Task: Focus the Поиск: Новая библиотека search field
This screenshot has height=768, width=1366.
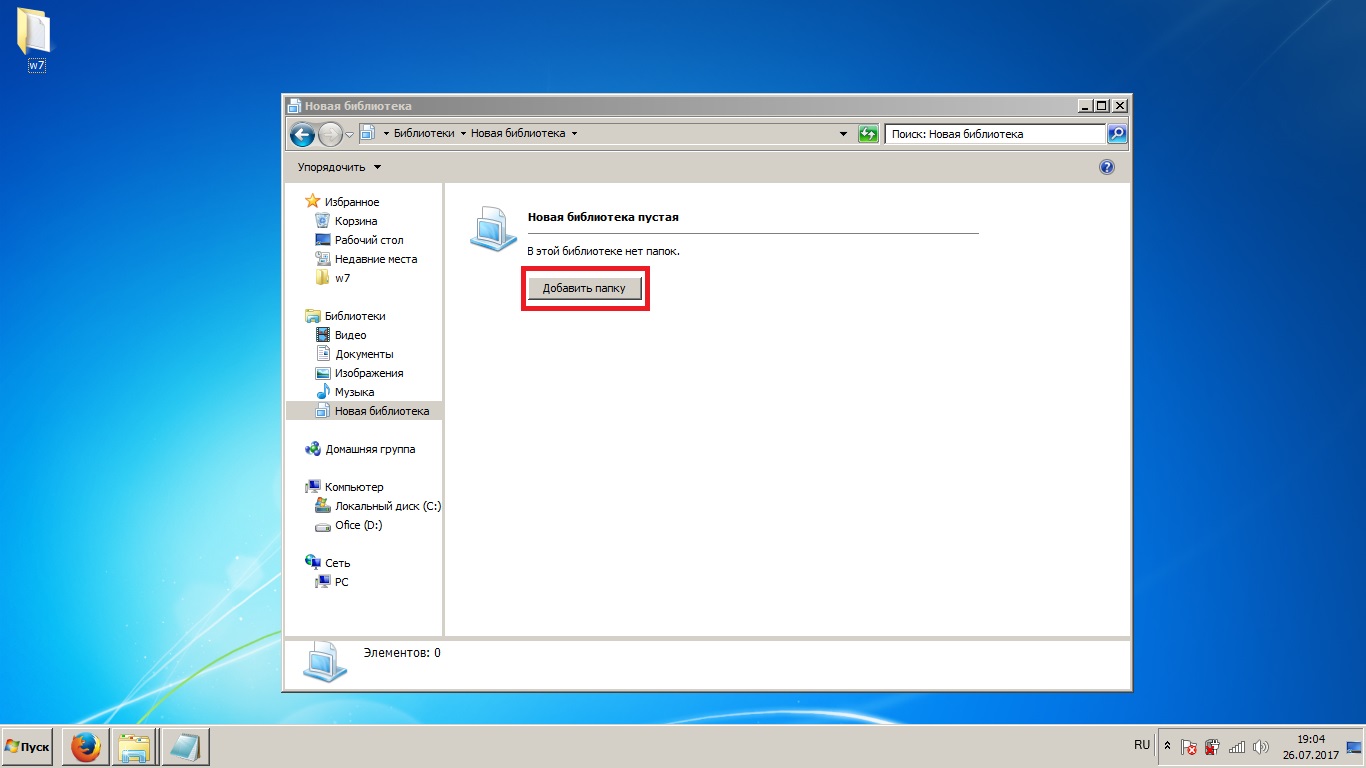Action: [x=995, y=133]
